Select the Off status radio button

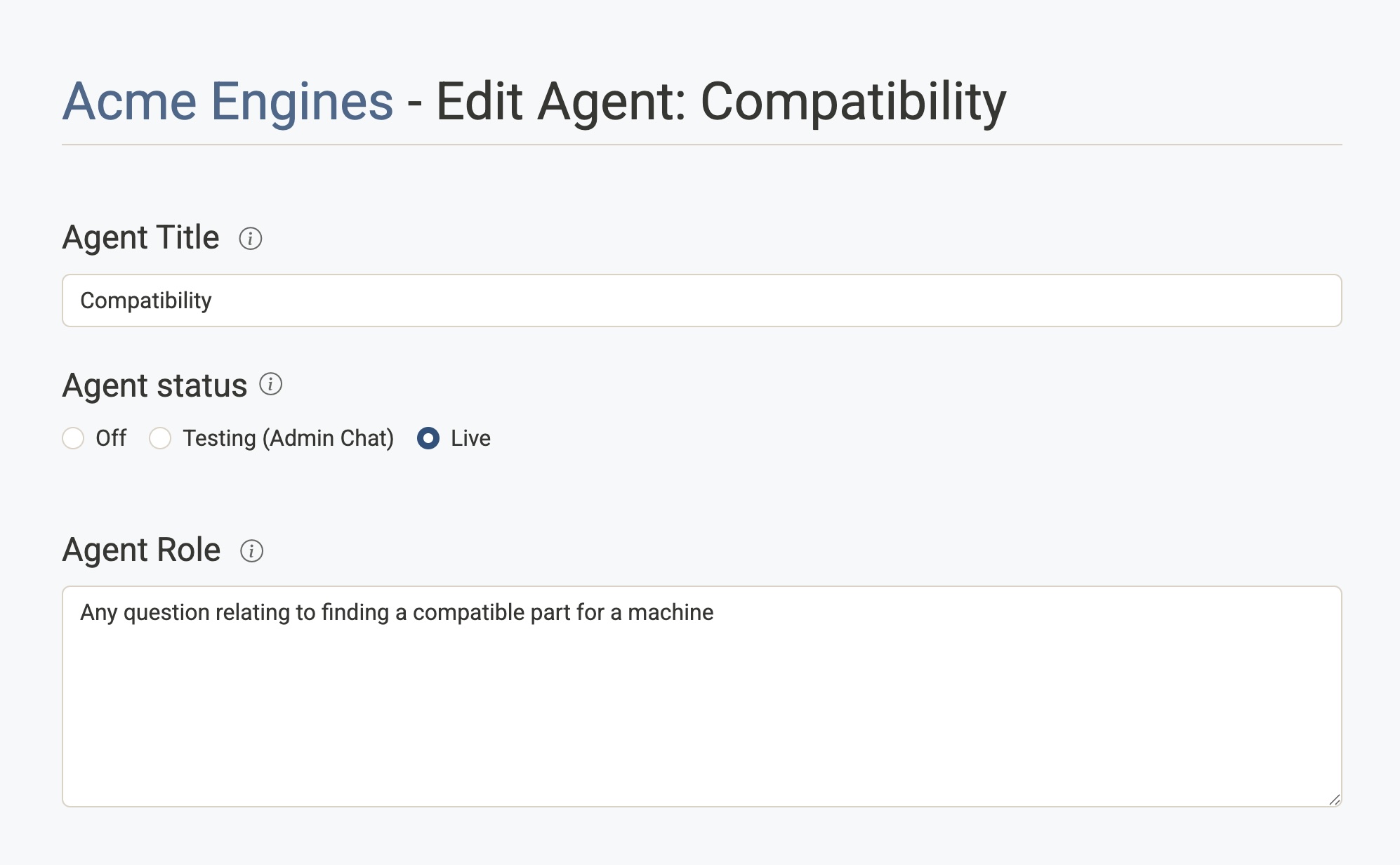point(73,438)
